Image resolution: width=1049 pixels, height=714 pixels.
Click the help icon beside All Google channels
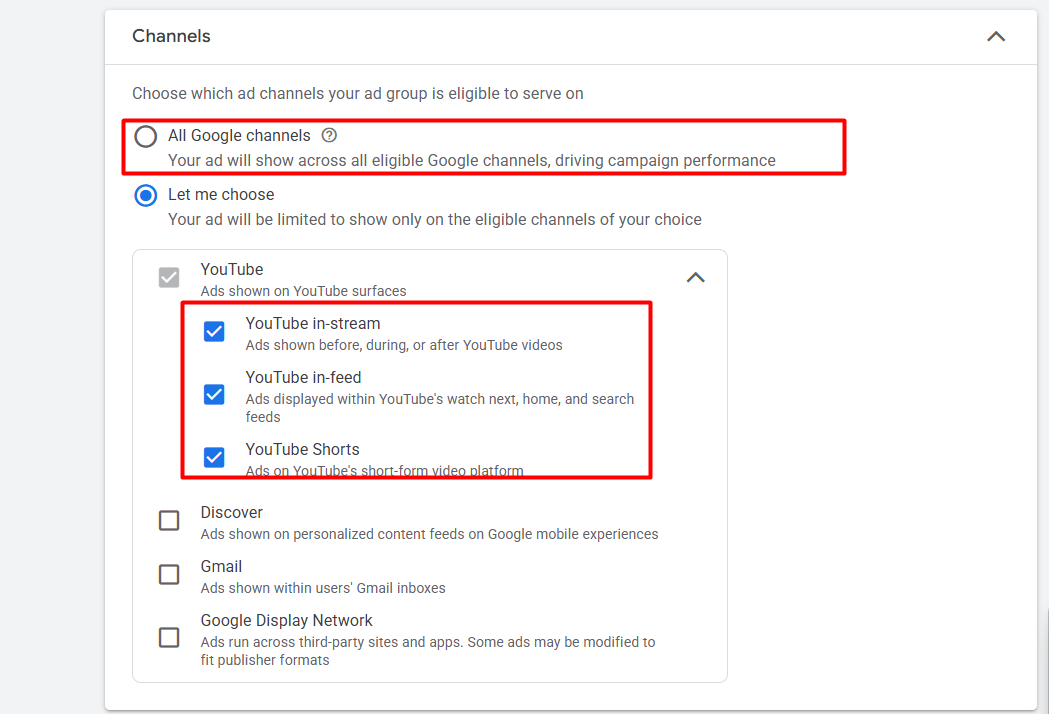coord(329,136)
